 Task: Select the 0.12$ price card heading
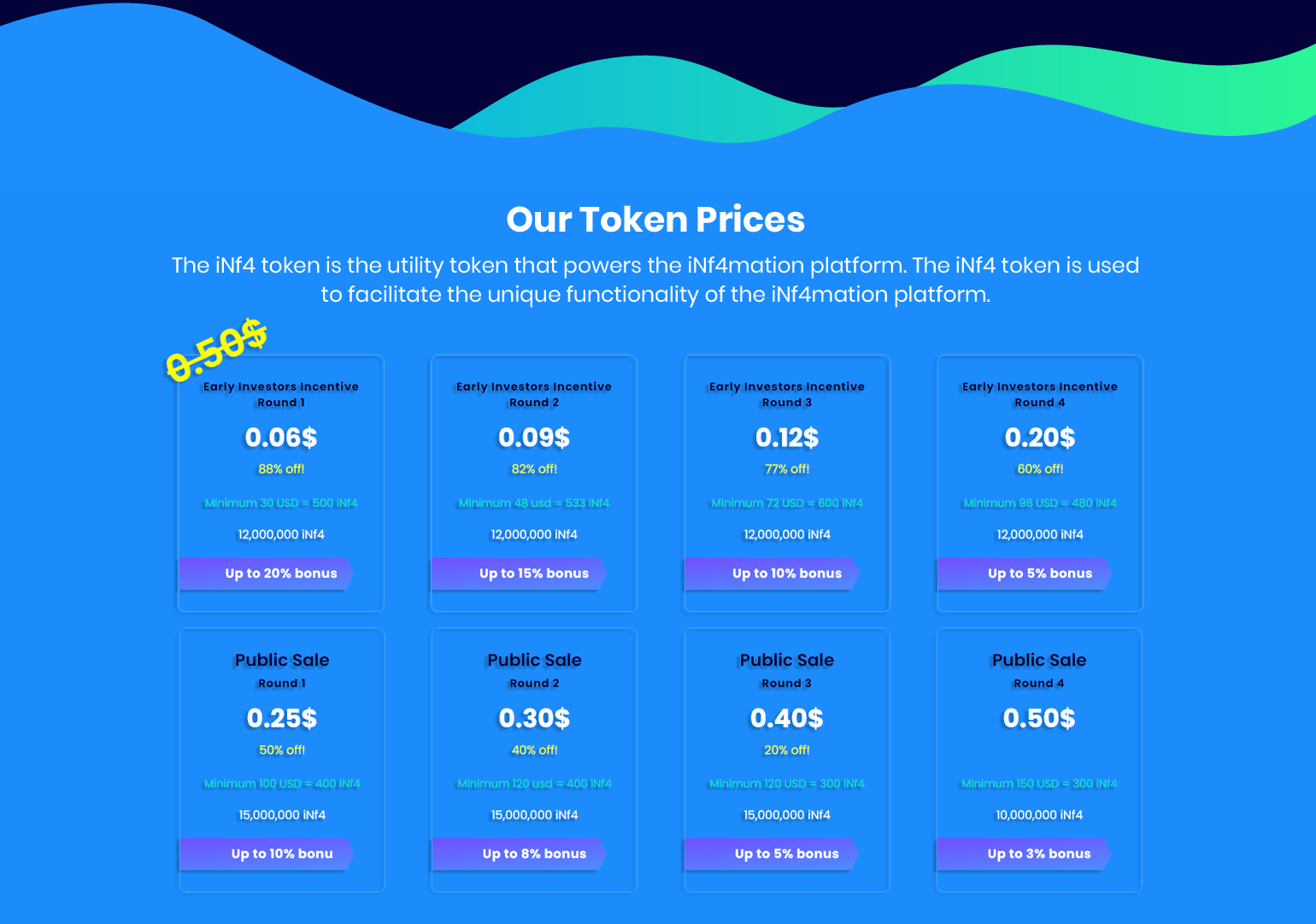pyautogui.click(x=787, y=438)
